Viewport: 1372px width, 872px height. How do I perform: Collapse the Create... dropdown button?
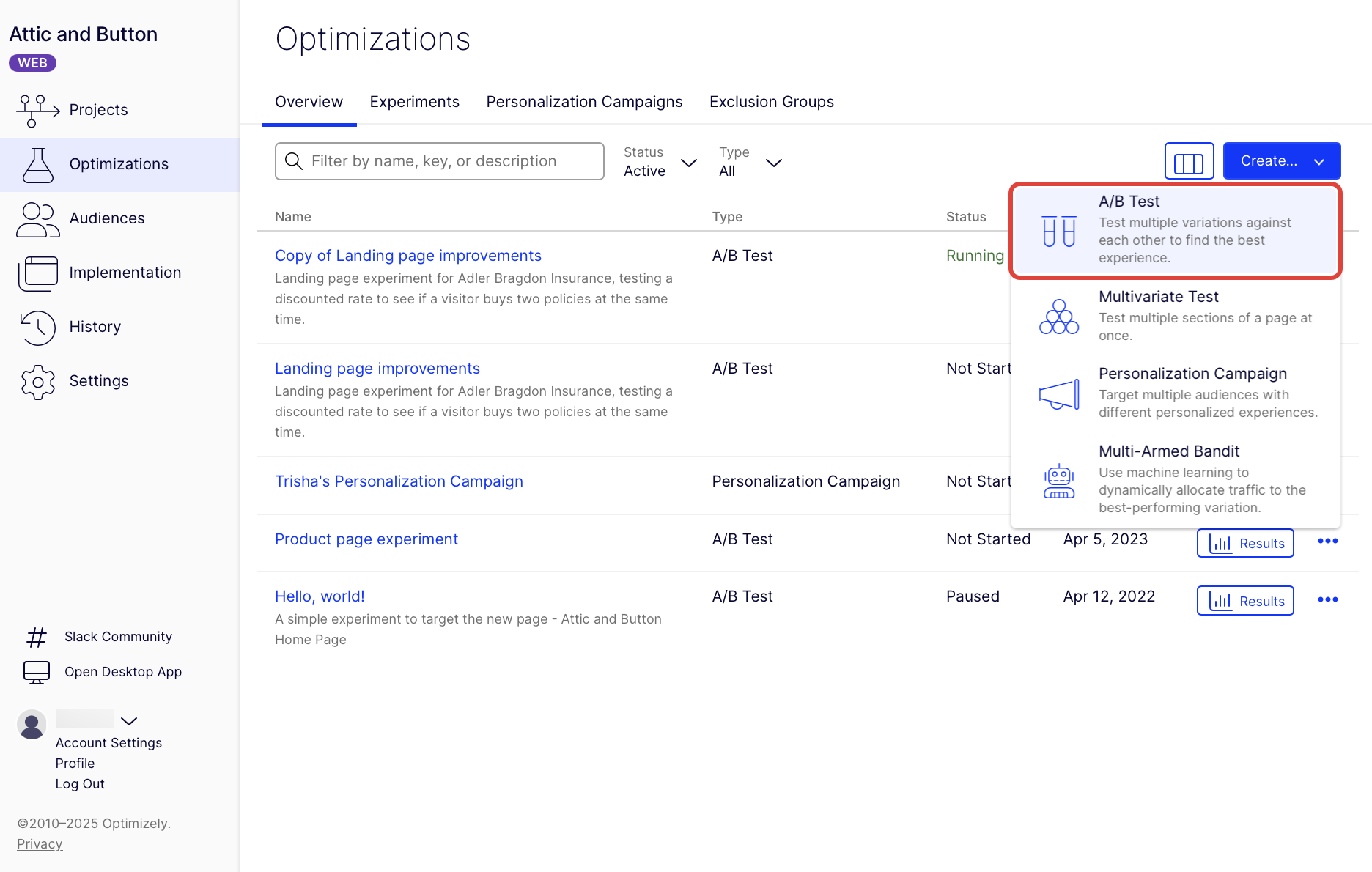pos(1282,161)
